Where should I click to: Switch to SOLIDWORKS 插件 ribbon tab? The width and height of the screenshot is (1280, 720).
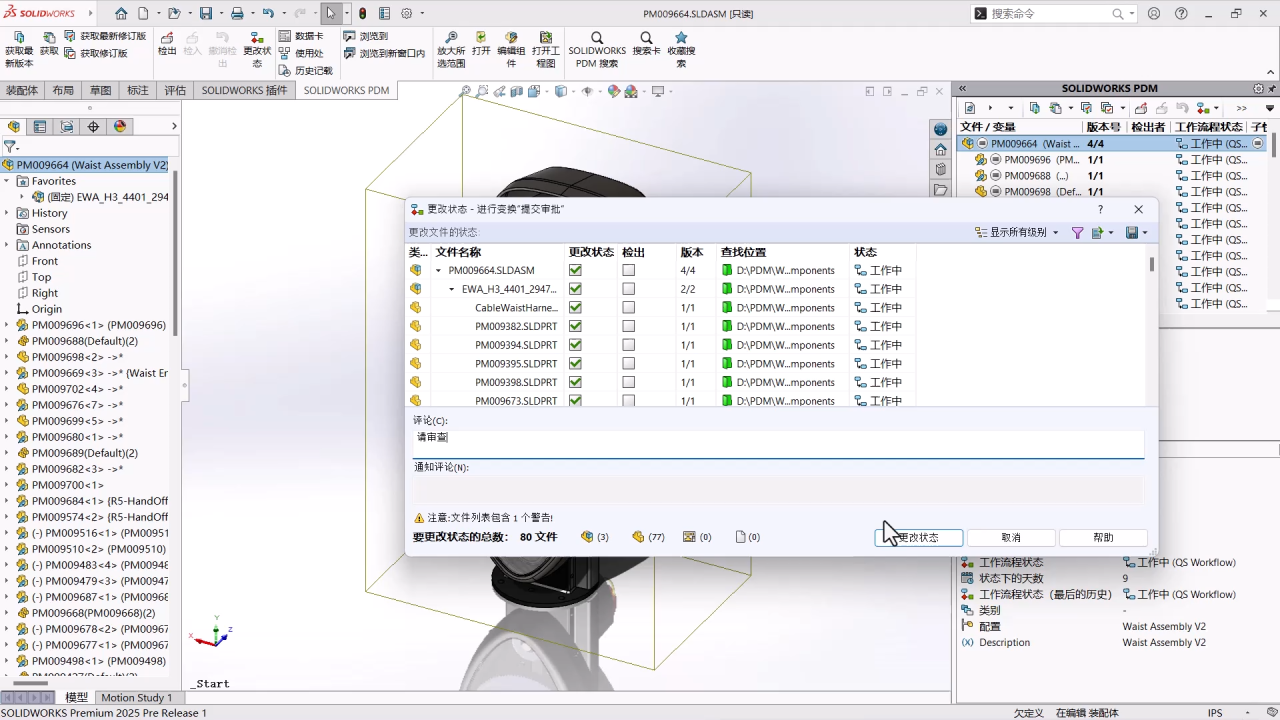coord(245,90)
